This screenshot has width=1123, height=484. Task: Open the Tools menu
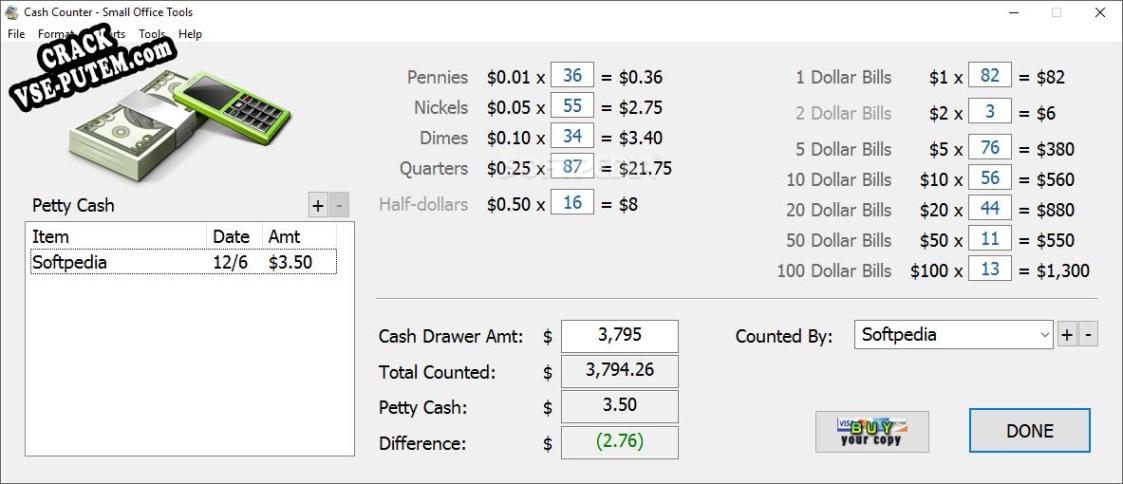click(152, 34)
